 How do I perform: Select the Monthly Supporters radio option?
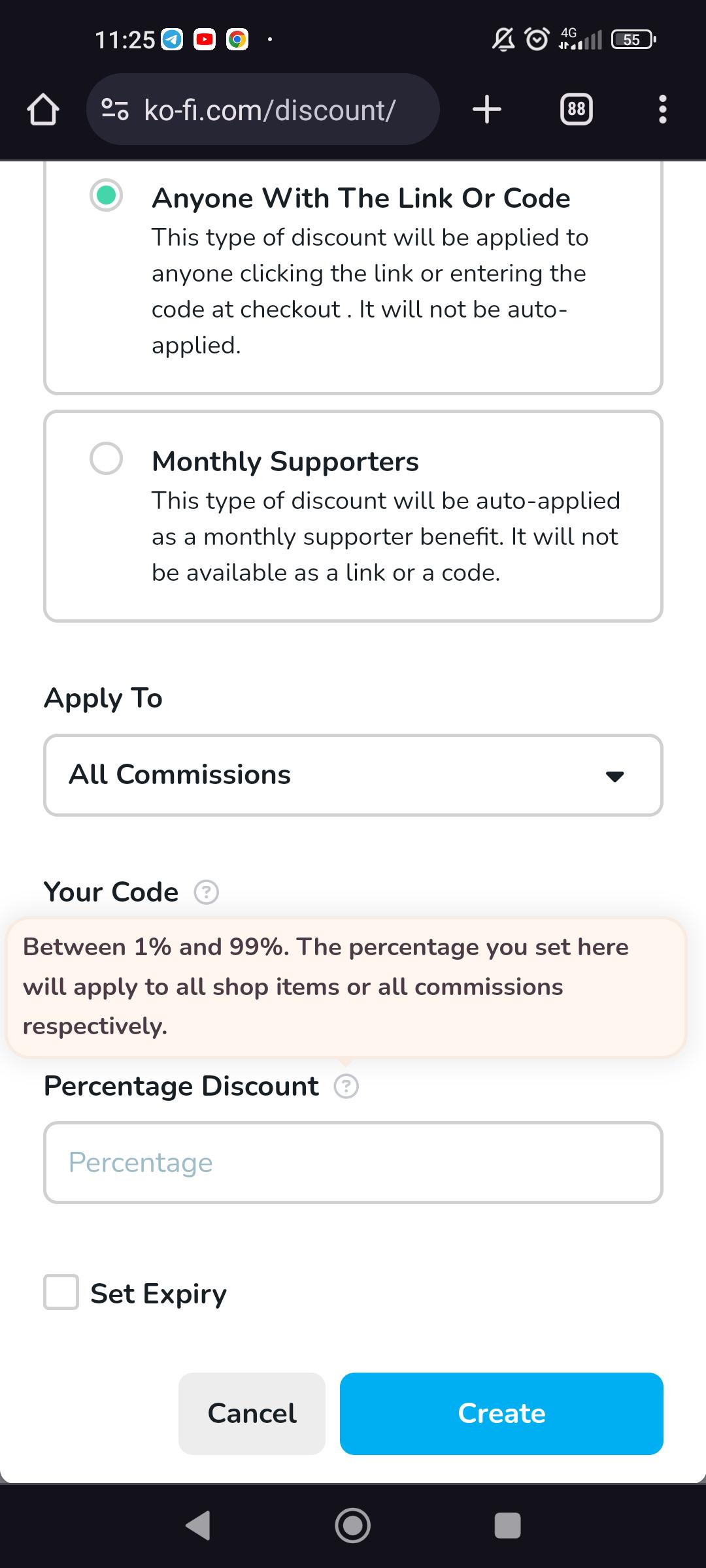pos(106,459)
